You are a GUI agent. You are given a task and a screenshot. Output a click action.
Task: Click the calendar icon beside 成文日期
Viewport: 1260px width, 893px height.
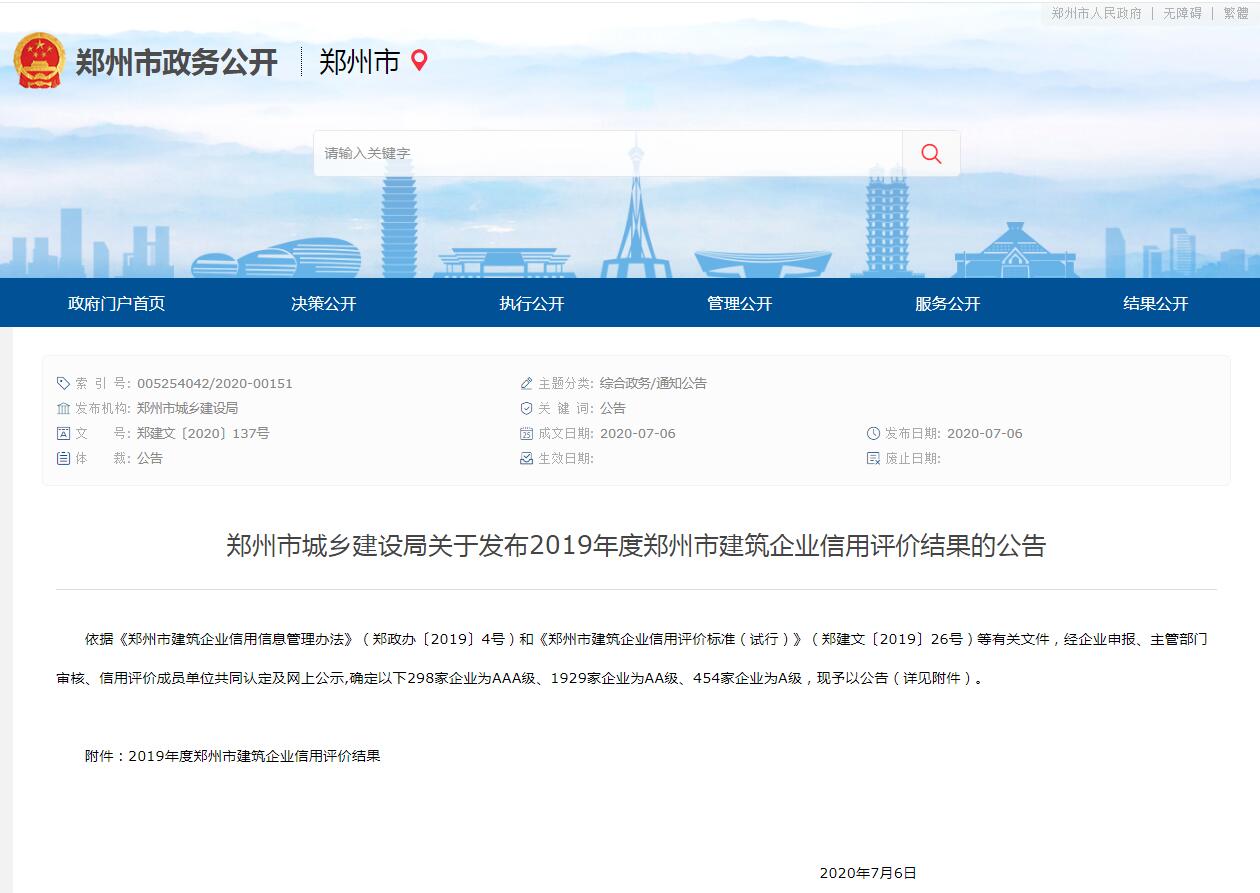[527, 433]
